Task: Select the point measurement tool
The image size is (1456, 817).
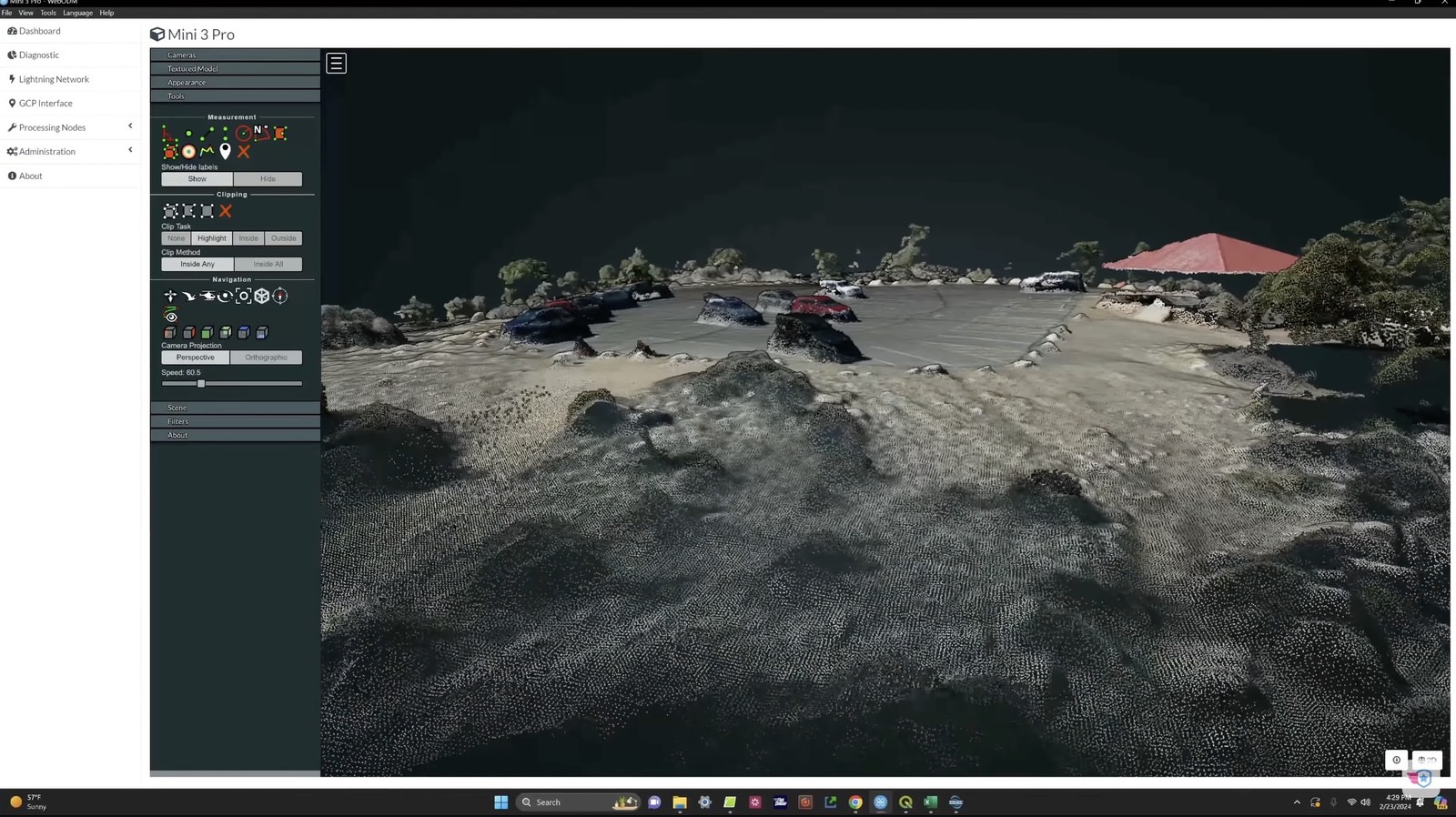Action: click(x=188, y=133)
